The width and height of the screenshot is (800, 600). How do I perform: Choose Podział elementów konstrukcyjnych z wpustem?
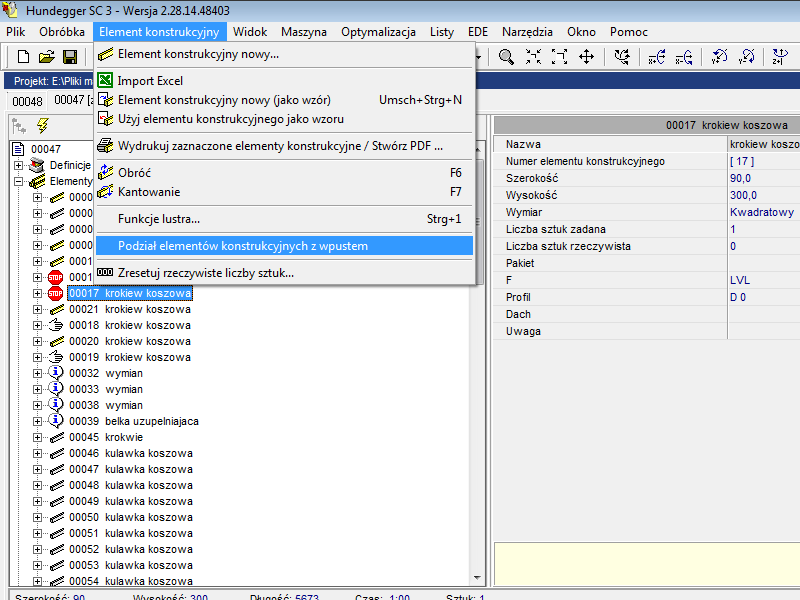[x=243, y=245]
